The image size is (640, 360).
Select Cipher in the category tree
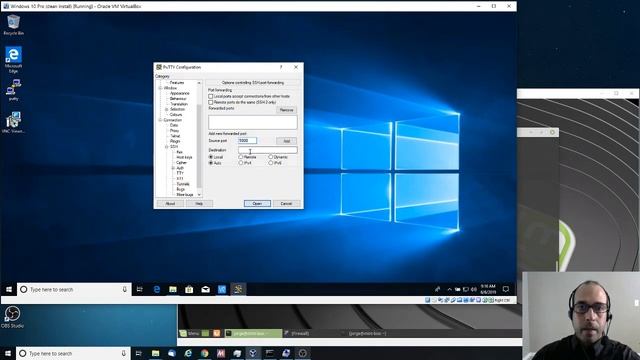tap(182, 162)
